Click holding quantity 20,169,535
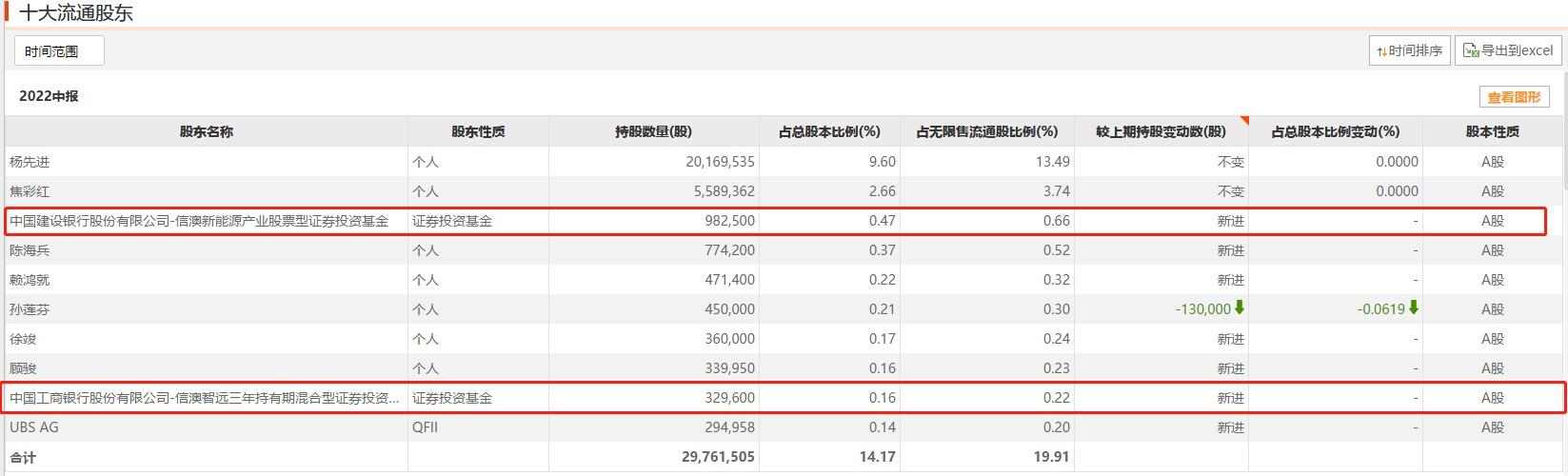The width and height of the screenshot is (1568, 476). pyautogui.click(x=720, y=162)
